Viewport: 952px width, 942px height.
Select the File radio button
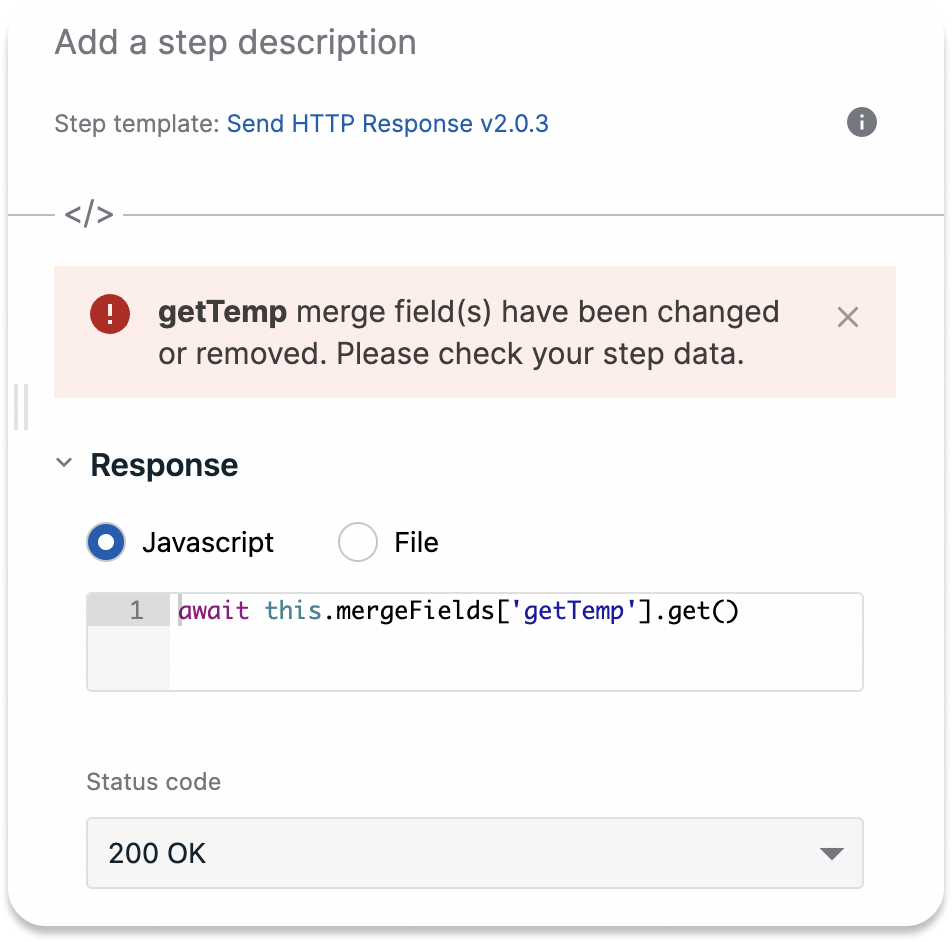(x=357, y=542)
